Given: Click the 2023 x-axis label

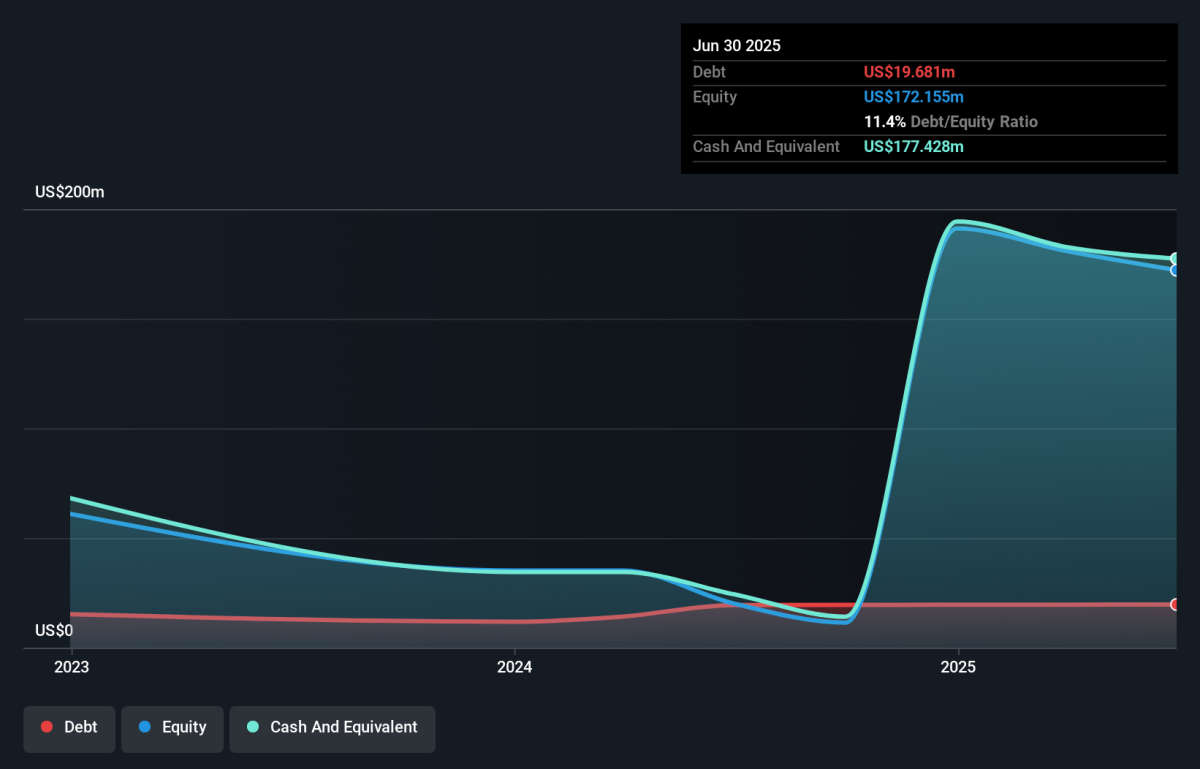Looking at the screenshot, I should pyautogui.click(x=71, y=666).
